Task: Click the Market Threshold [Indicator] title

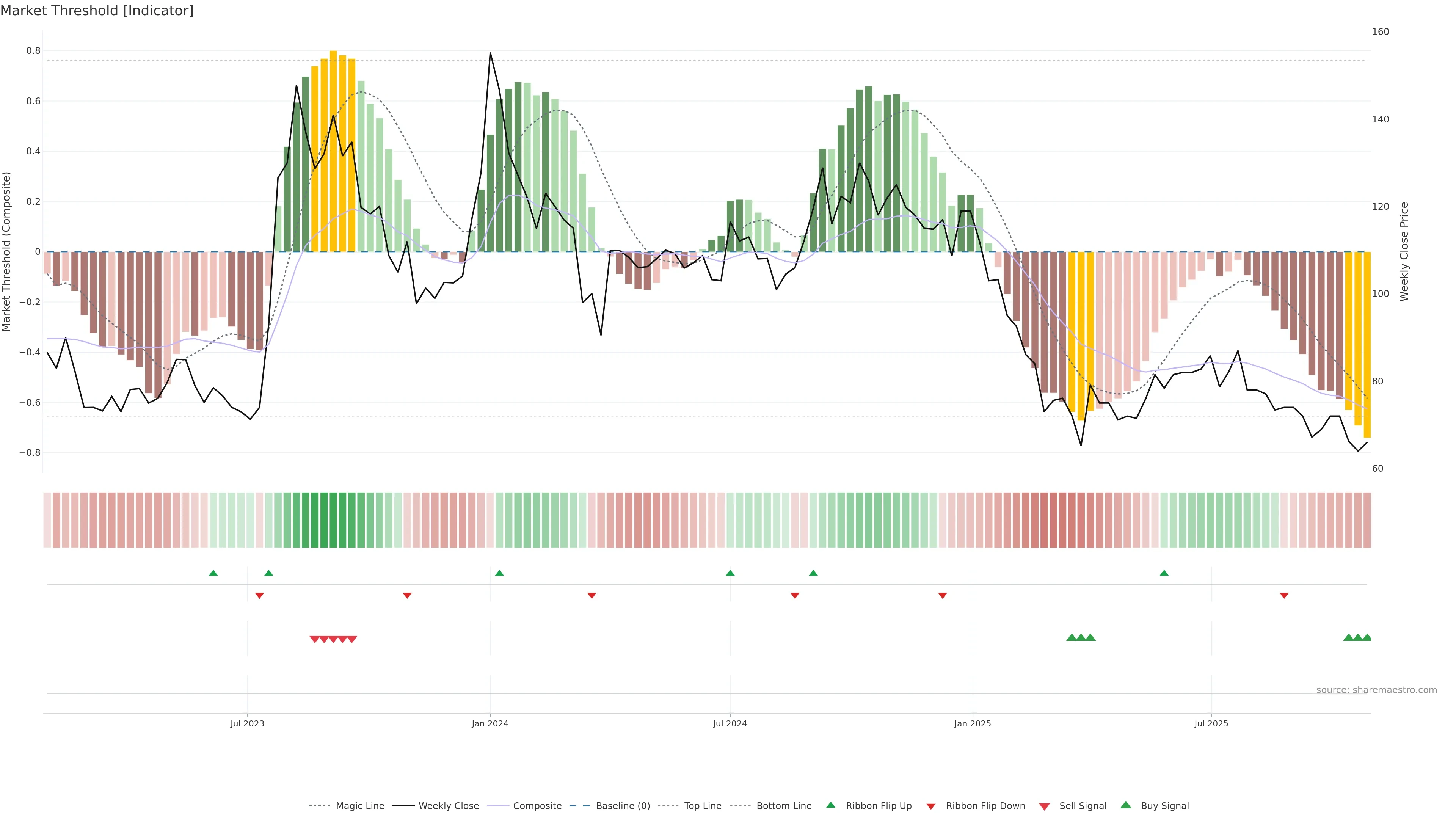Action: [97, 11]
